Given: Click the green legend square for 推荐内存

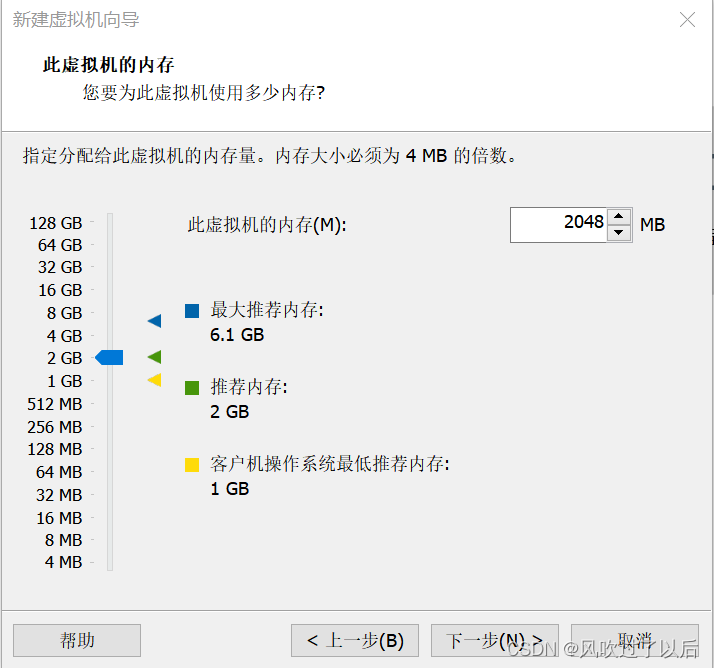Looking at the screenshot, I should (x=192, y=388).
